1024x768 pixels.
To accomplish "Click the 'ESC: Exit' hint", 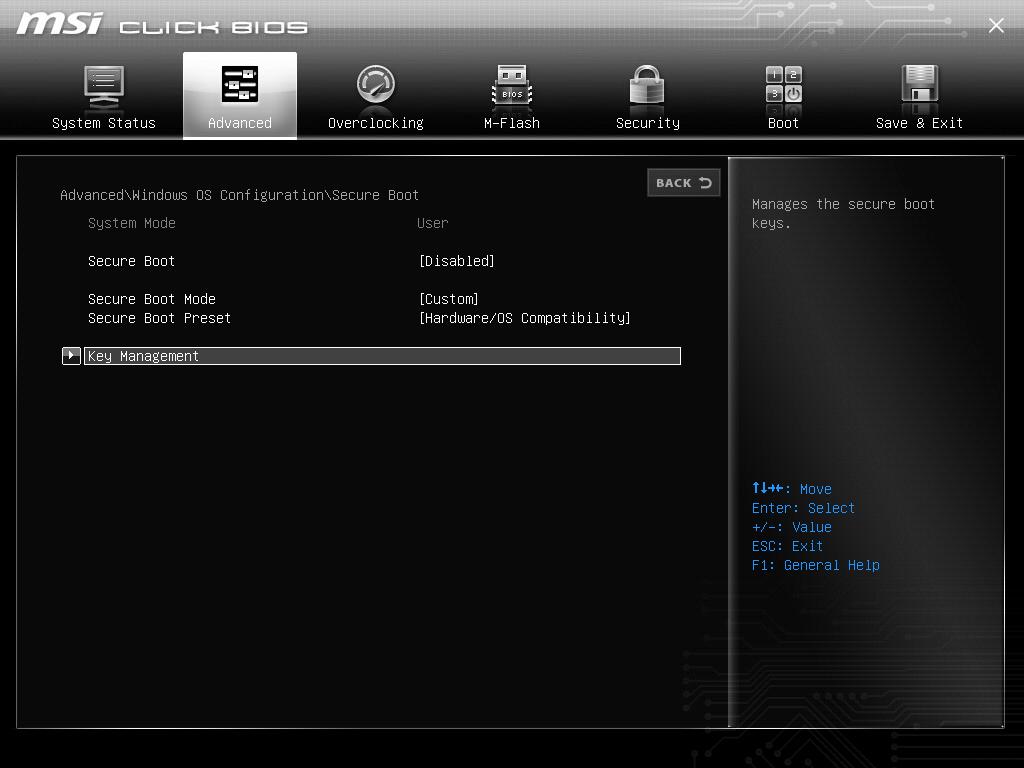I will click(x=787, y=546).
